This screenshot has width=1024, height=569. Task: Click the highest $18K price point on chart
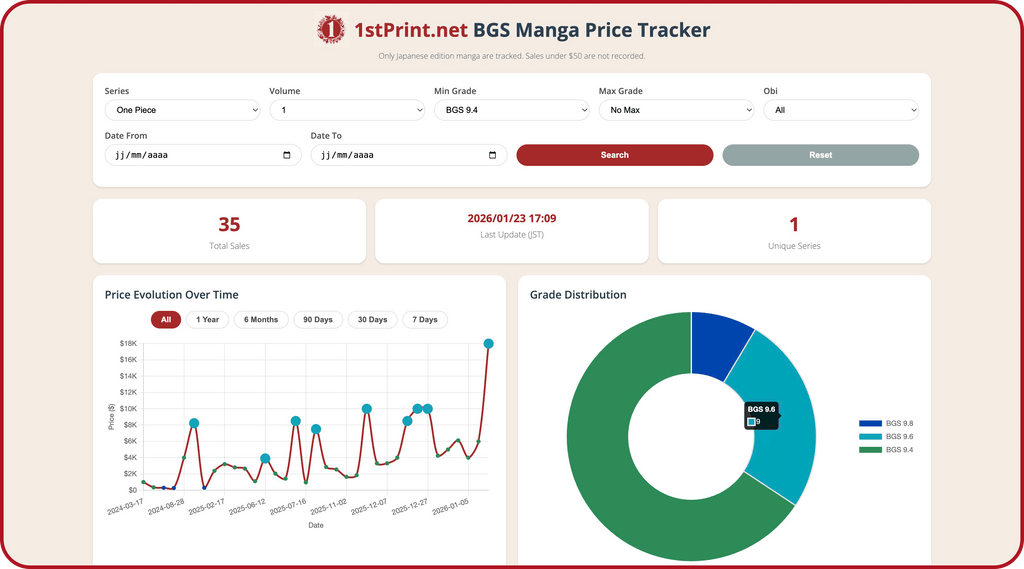(488, 344)
